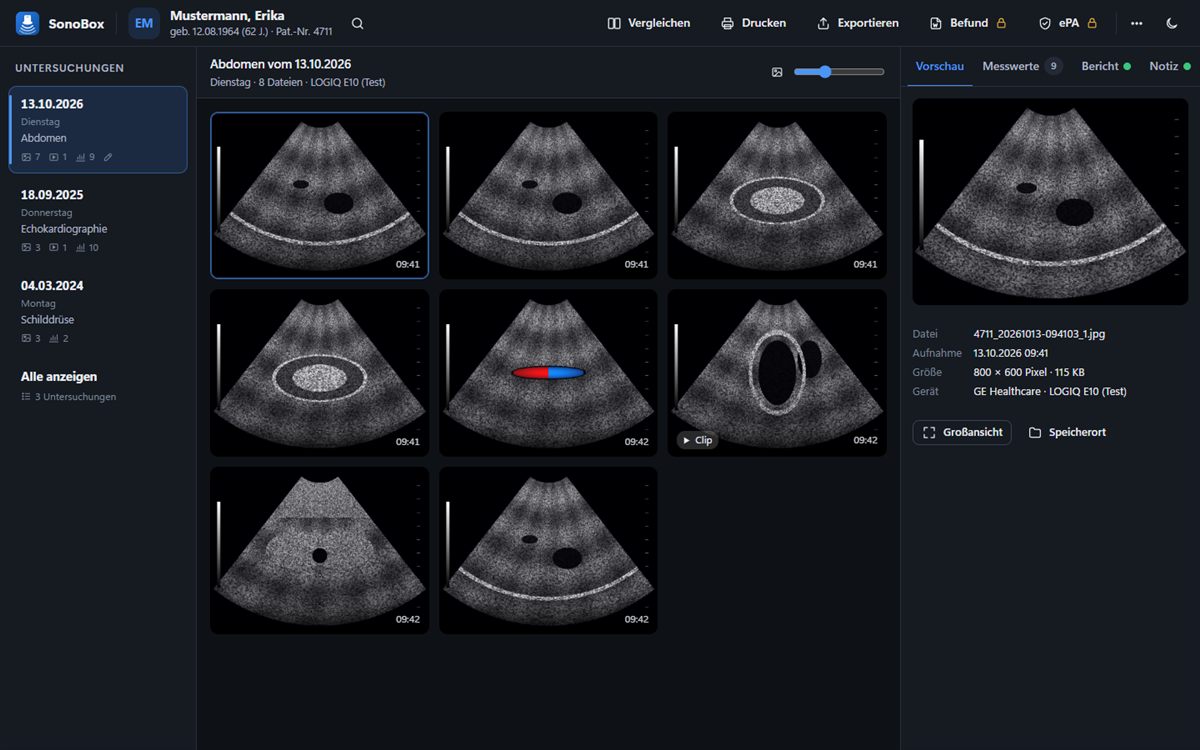Click the device text GE Healthcare · LOGIQ E10 (Test)
This screenshot has width=1200, height=750.
tap(1050, 392)
